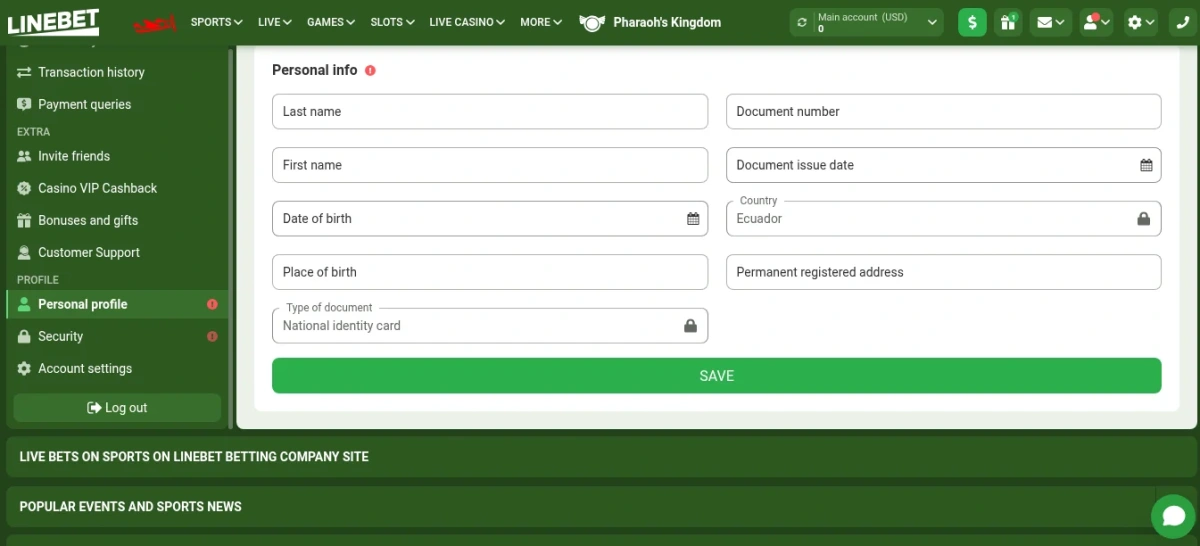The height and width of the screenshot is (546, 1200).
Task: Select Transaction history in the sidebar
Action: coord(91,72)
